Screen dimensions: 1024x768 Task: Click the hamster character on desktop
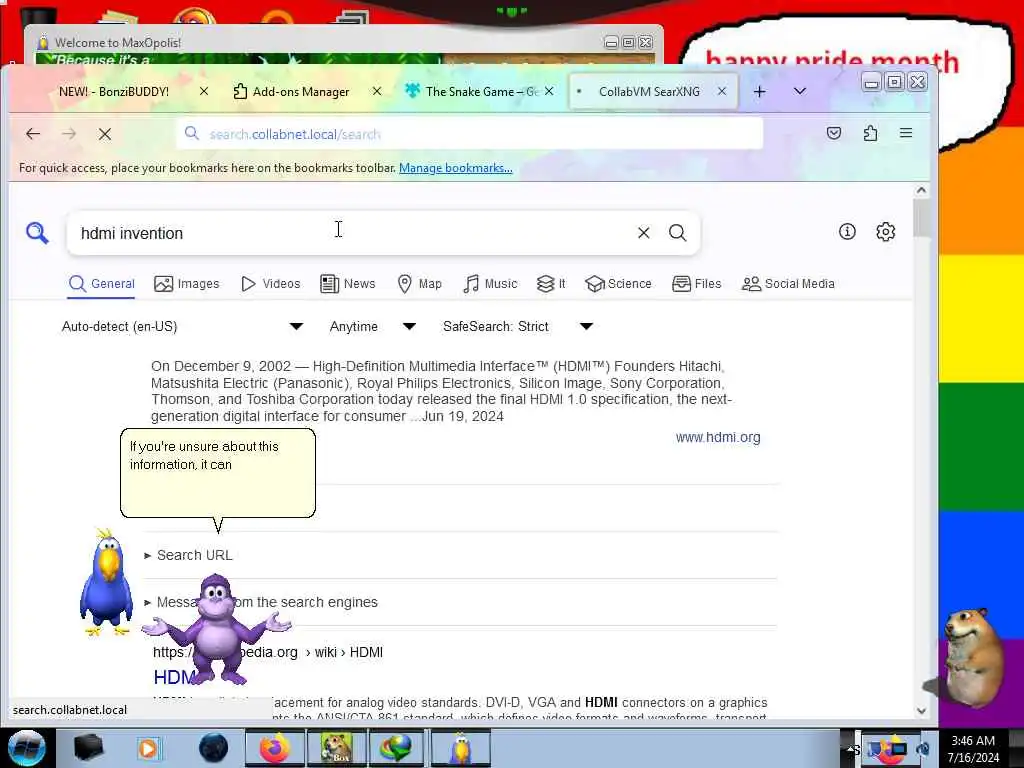click(972, 656)
